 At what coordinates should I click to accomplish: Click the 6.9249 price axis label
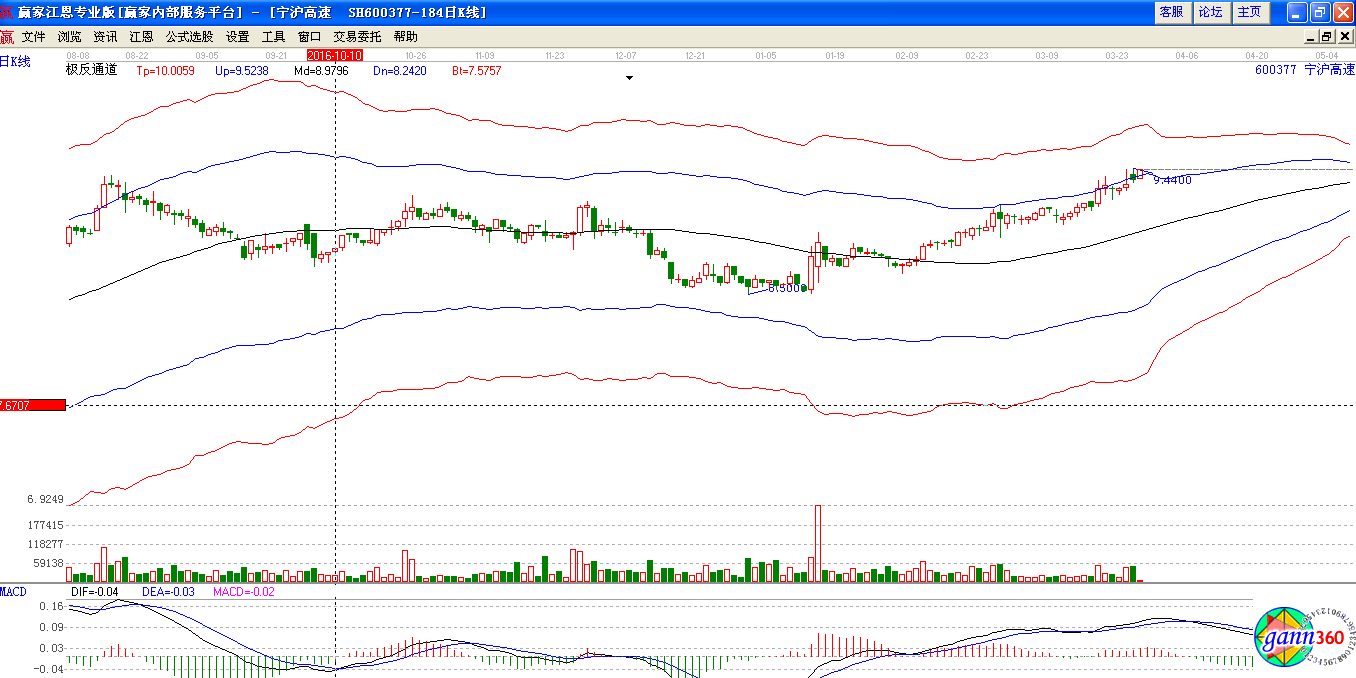[46, 499]
